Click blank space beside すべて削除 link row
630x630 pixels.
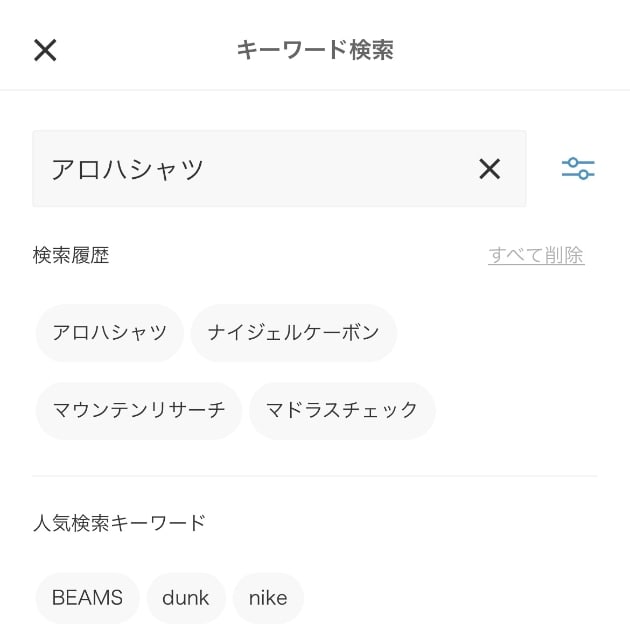pyautogui.click(x=297, y=255)
